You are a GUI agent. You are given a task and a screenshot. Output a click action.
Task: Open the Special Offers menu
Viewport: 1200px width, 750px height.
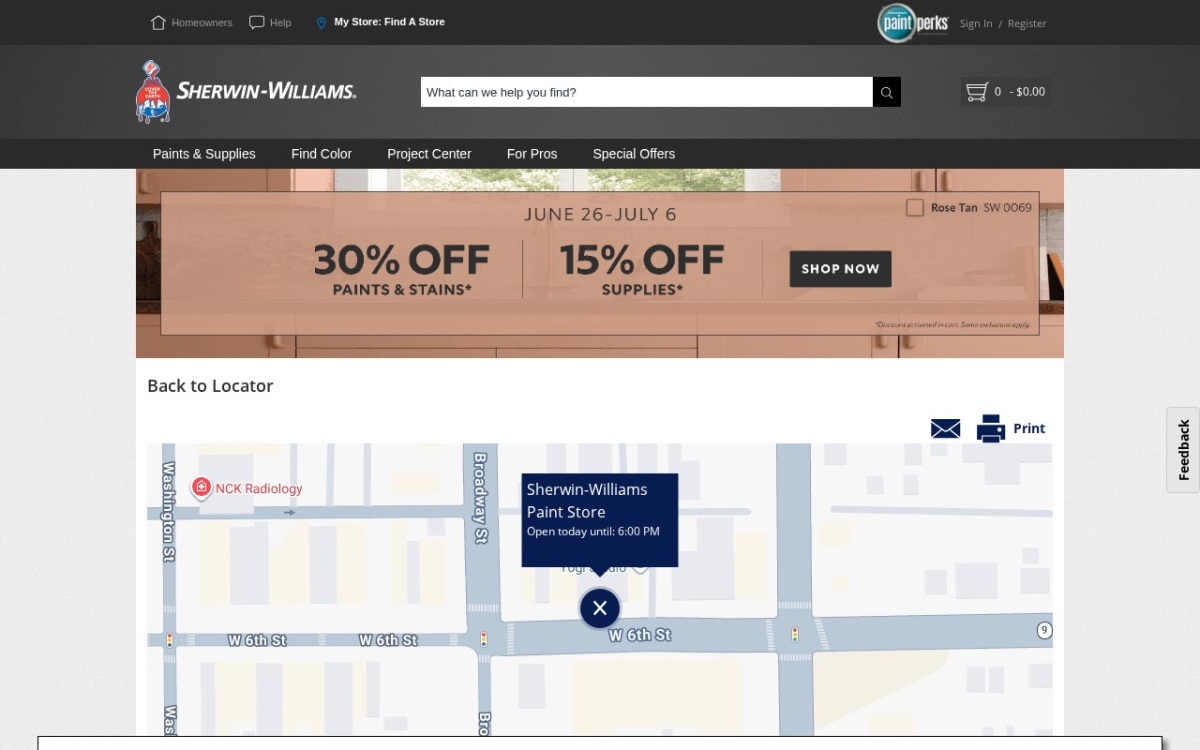(x=634, y=154)
